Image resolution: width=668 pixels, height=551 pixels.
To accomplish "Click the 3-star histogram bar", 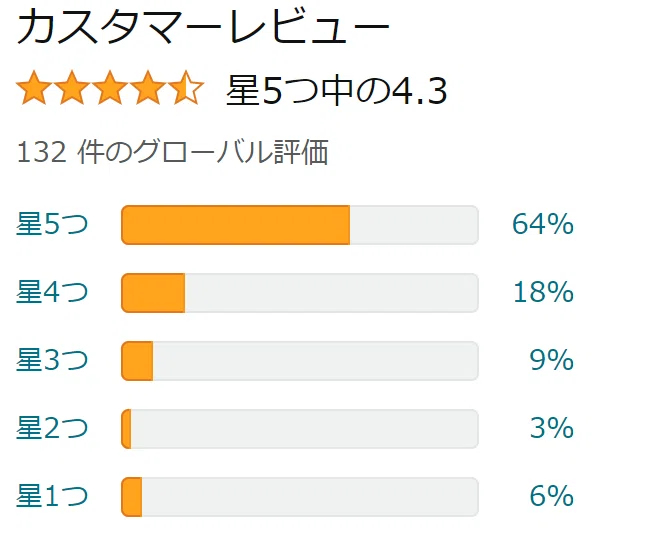I will (x=300, y=361).
